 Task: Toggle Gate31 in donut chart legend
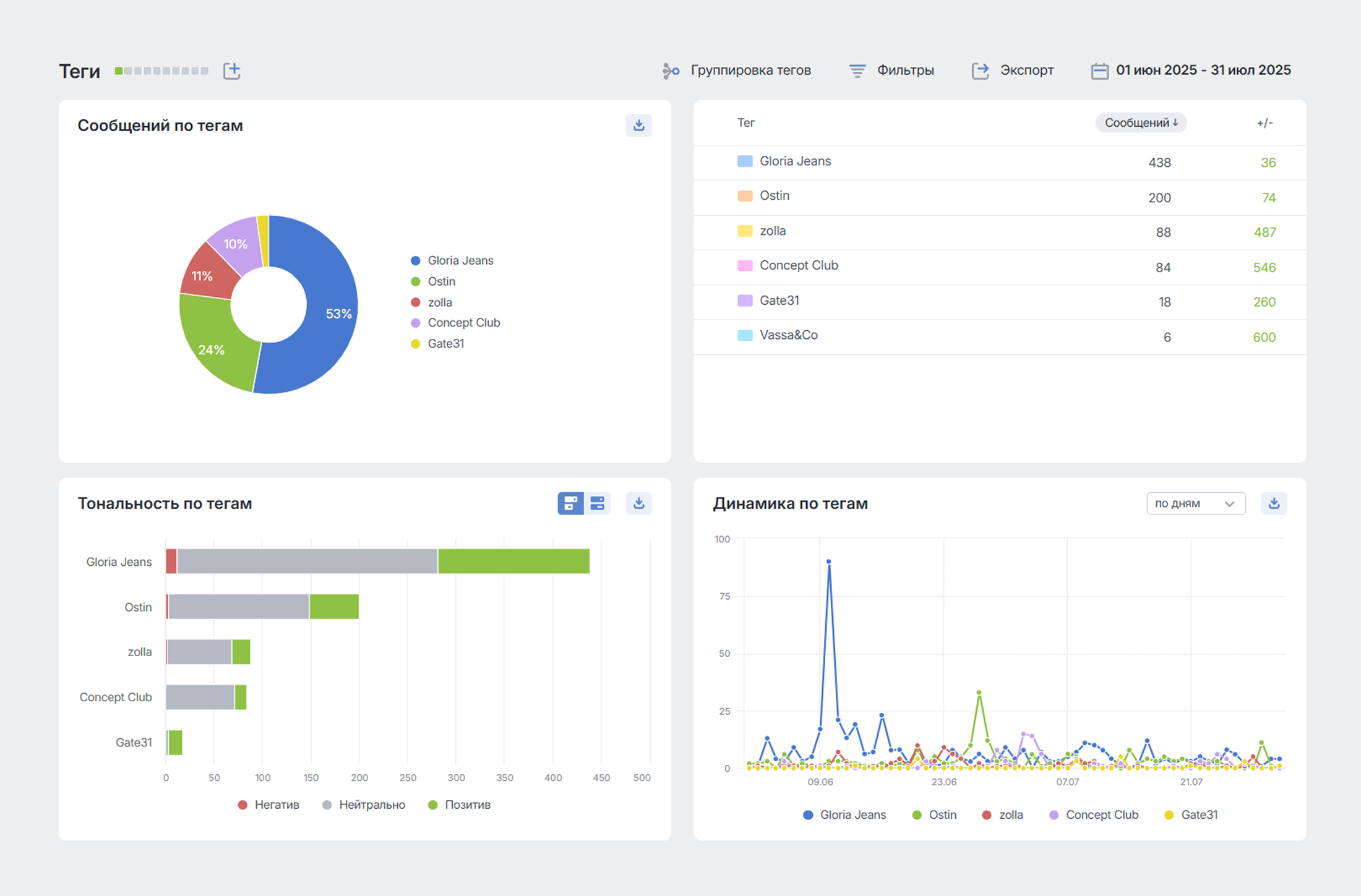click(437, 344)
